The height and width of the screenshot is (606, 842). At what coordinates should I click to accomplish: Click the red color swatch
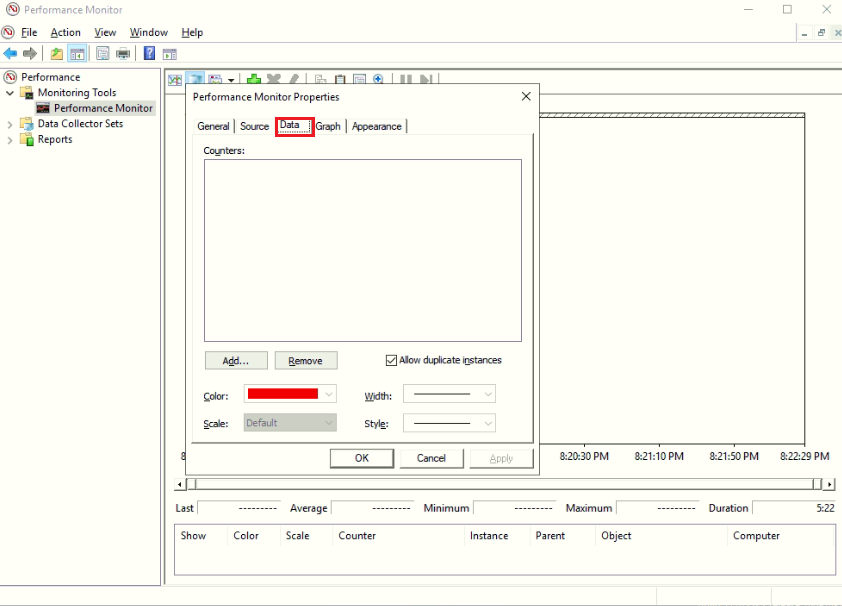[283, 394]
